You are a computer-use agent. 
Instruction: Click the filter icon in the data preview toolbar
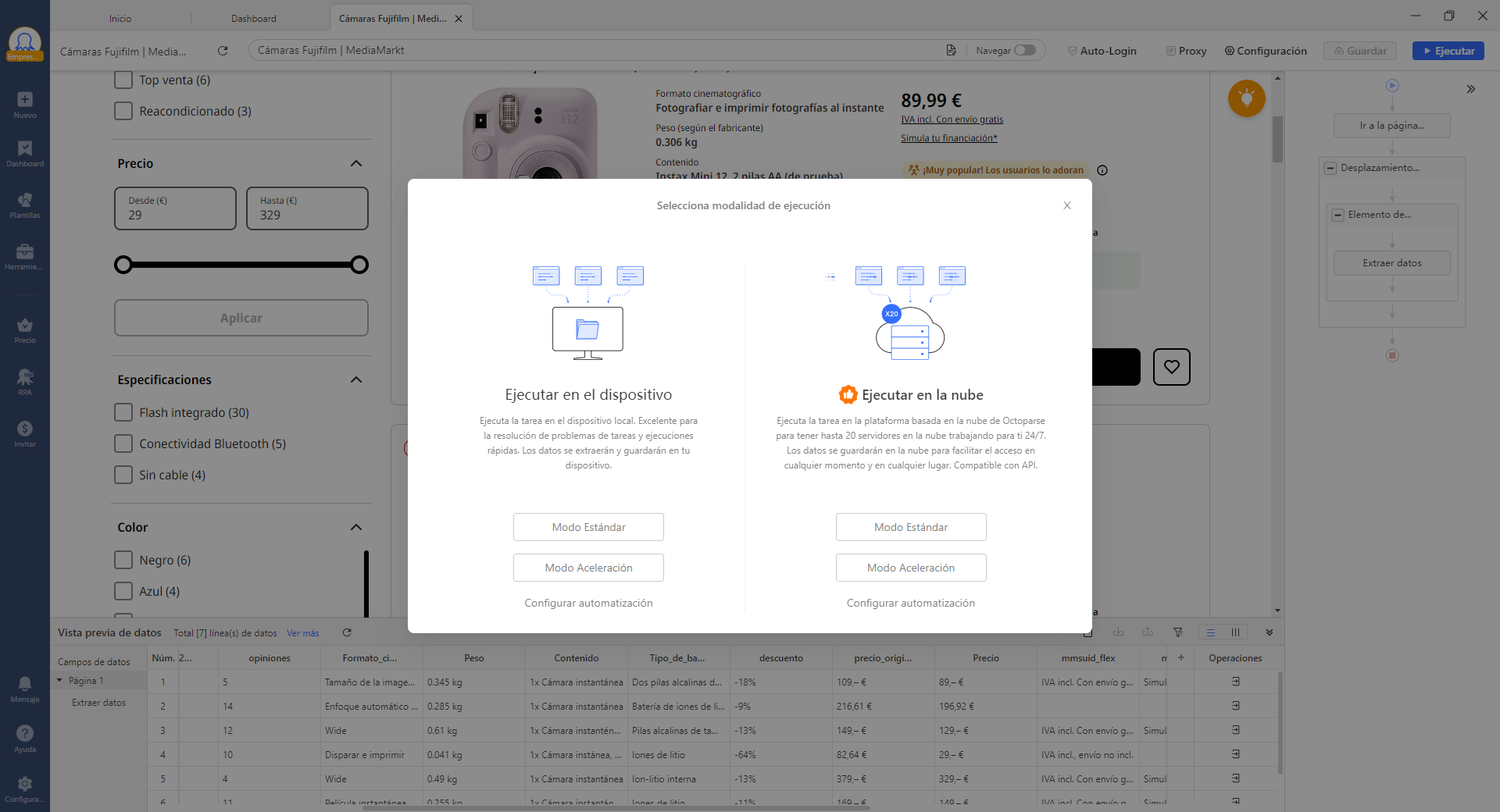(x=1177, y=632)
